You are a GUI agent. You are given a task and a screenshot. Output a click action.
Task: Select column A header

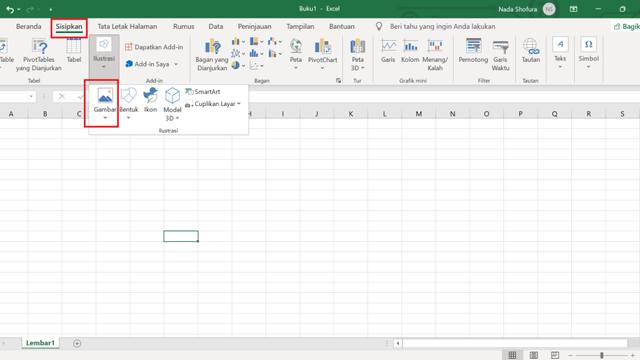(11, 114)
